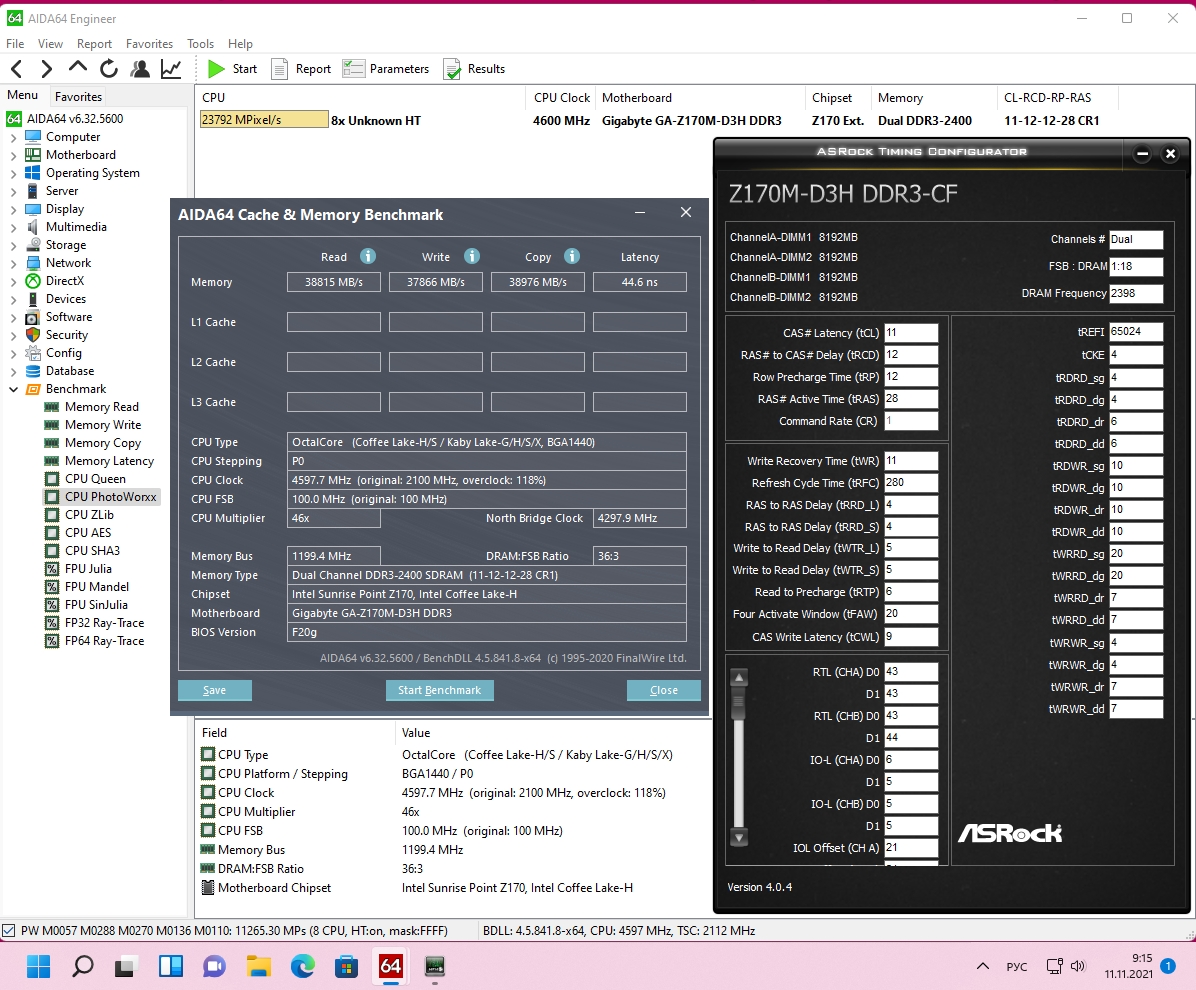Open Memory Read benchmark

tap(101, 407)
